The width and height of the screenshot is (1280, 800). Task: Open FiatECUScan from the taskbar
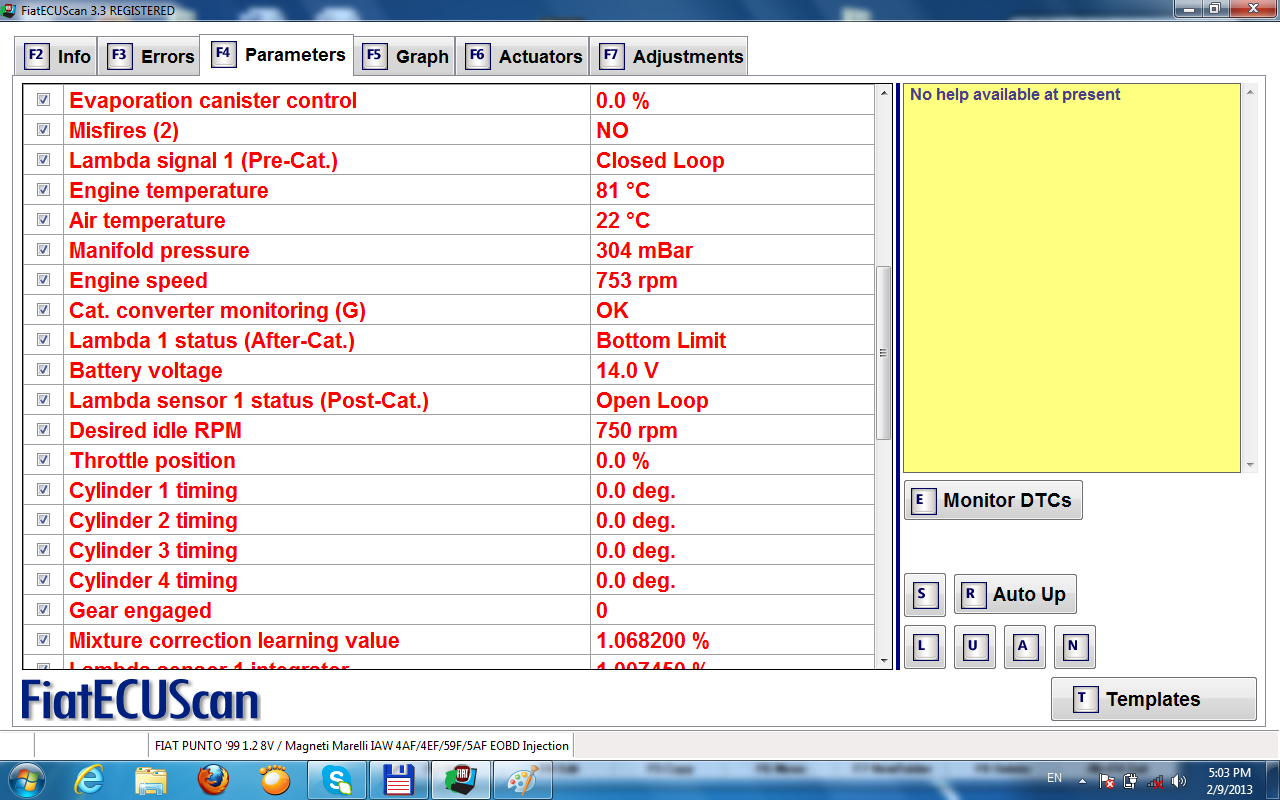[x=459, y=779]
